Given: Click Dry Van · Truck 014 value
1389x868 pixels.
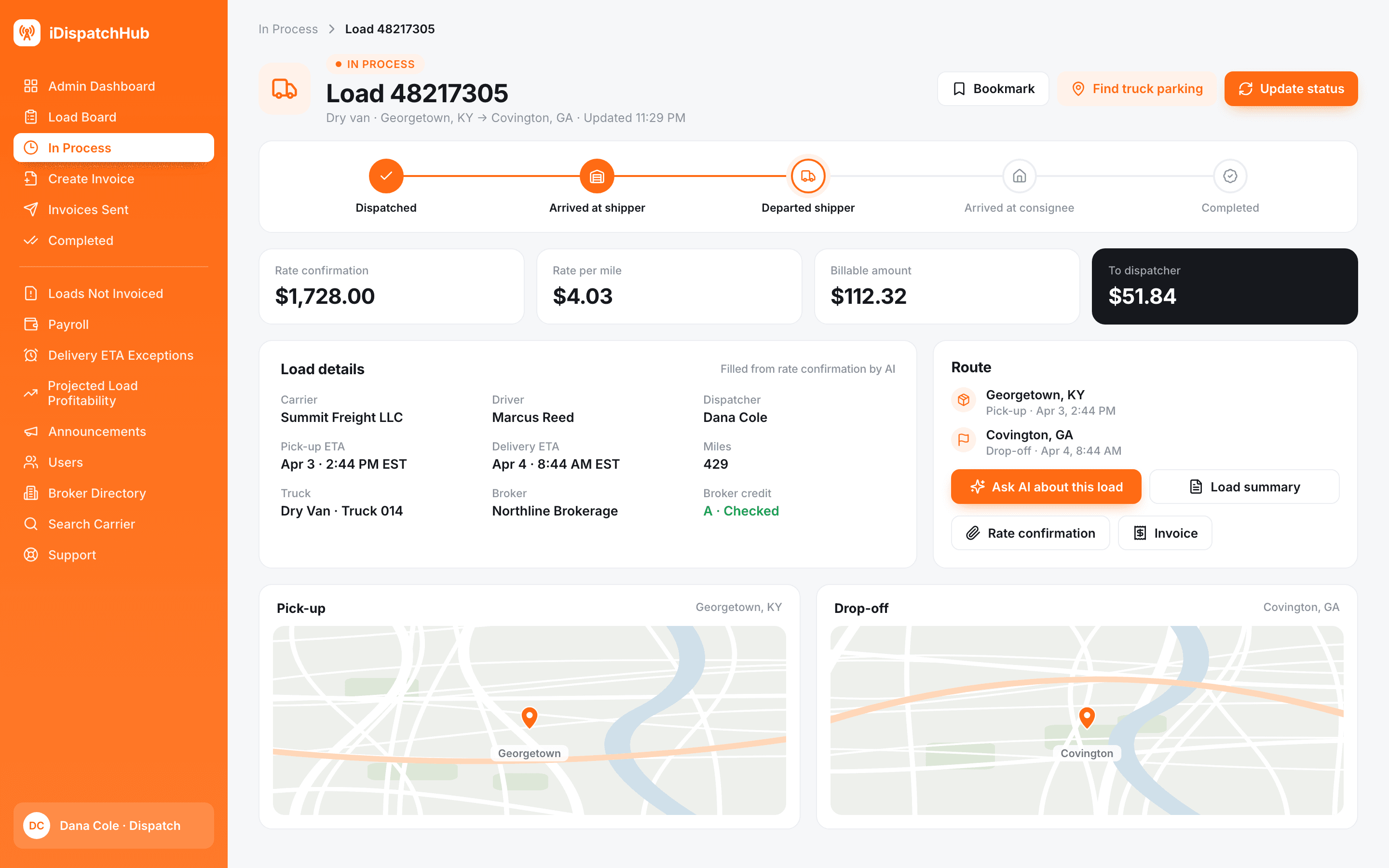Looking at the screenshot, I should [x=341, y=511].
